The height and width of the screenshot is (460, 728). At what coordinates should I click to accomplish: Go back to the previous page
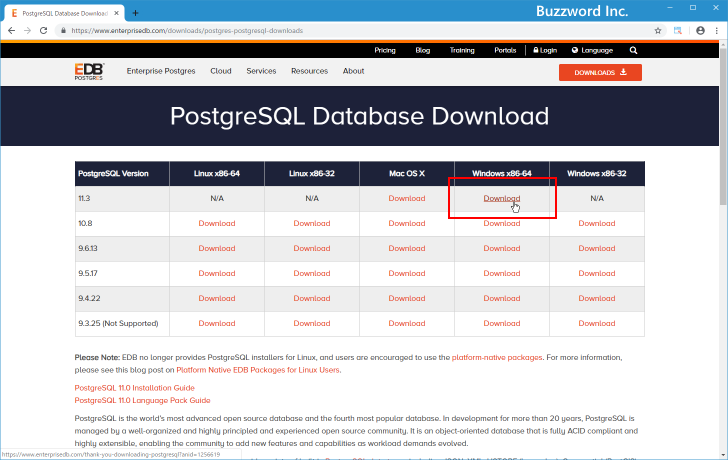click(12, 31)
